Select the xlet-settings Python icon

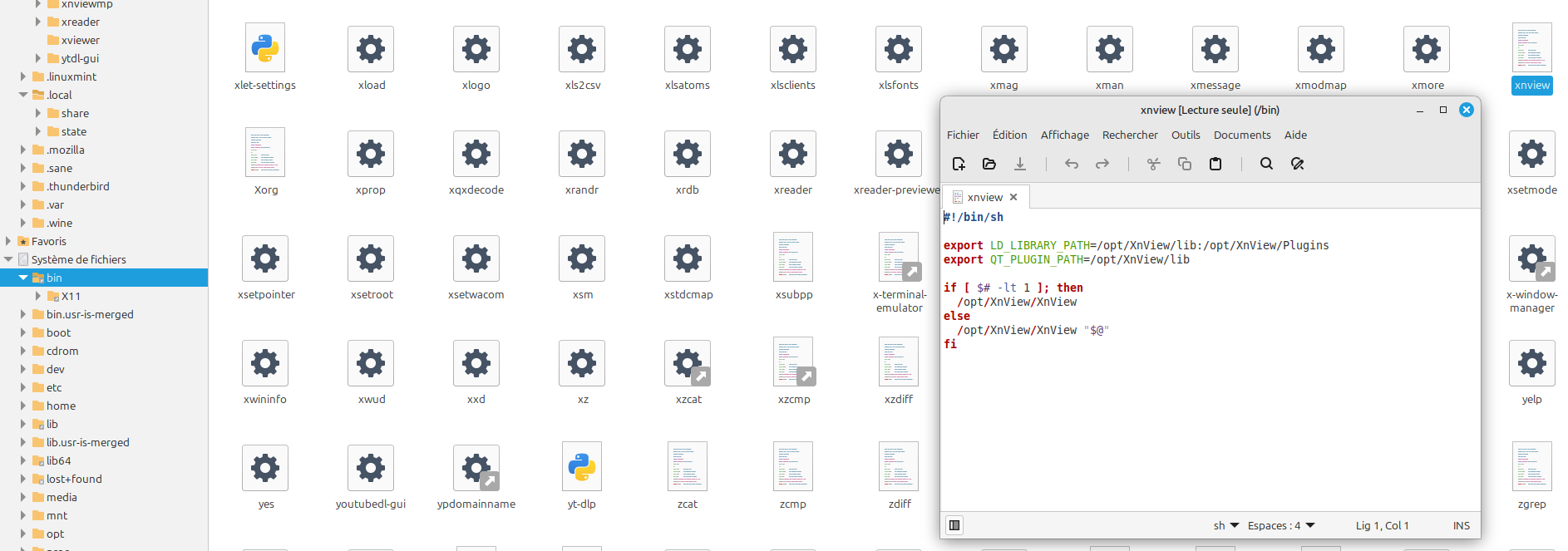point(265,49)
